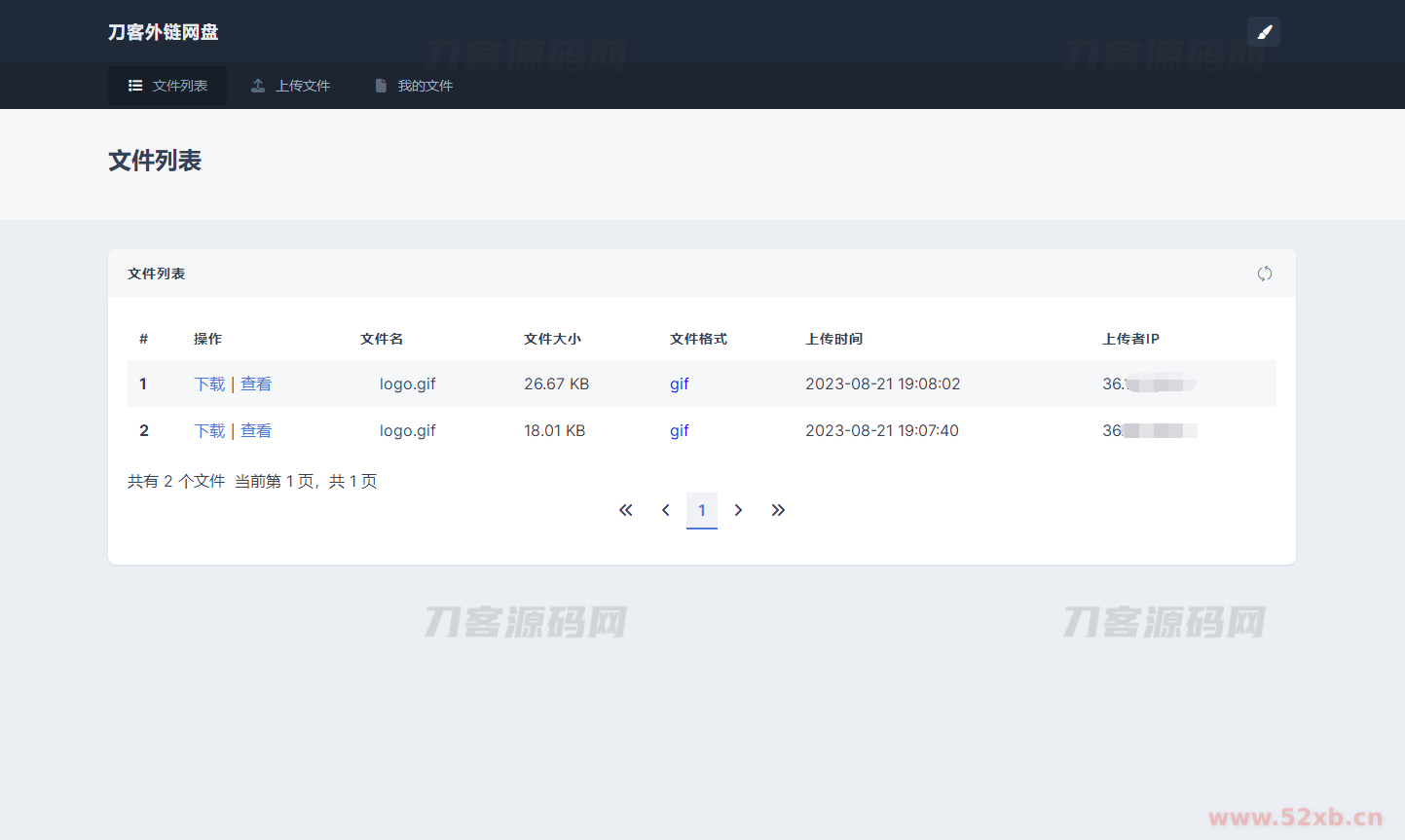Screen dimensions: 1405x840
Task: Go to previous page arrow
Action: [x=666, y=510]
